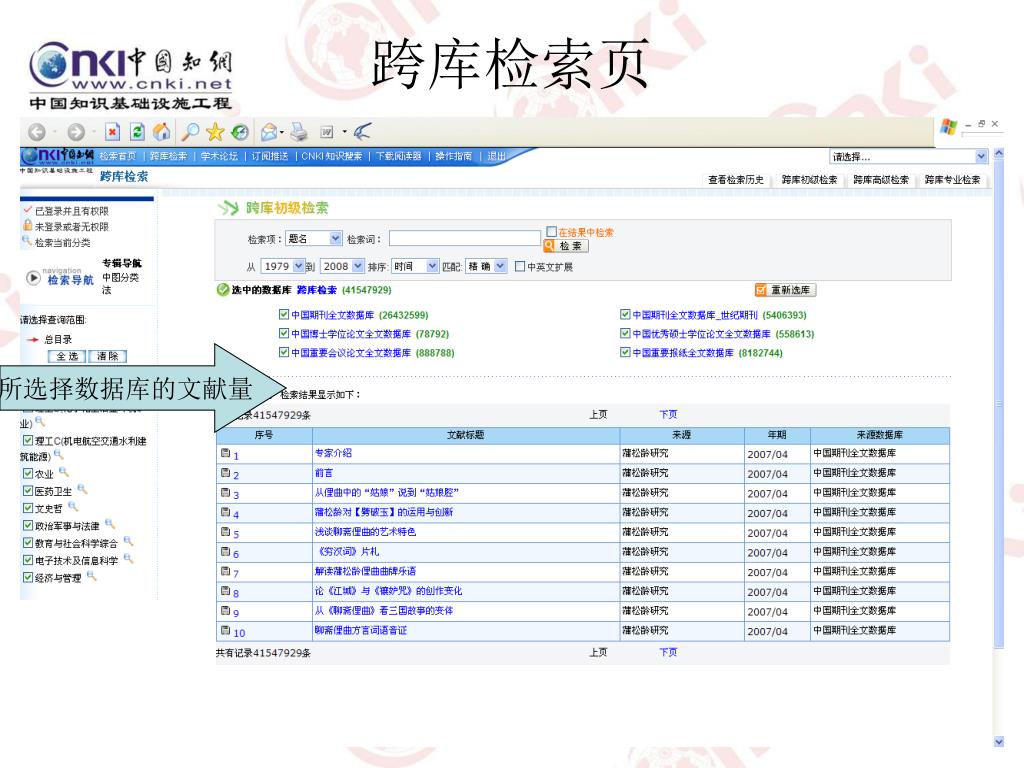
Task: Click the 重新选库 button
Action: 785,290
